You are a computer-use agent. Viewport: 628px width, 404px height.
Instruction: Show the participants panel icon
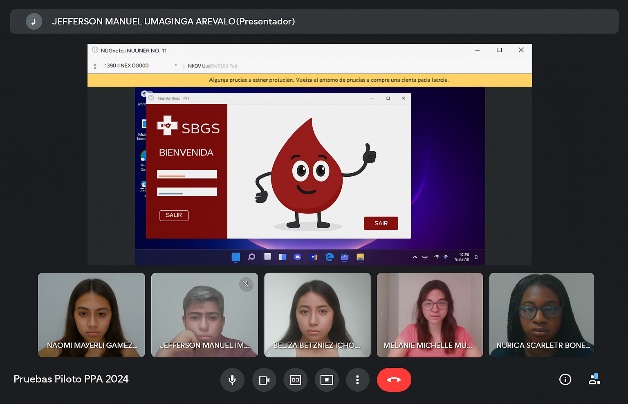pyautogui.click(x=595, y=380)
